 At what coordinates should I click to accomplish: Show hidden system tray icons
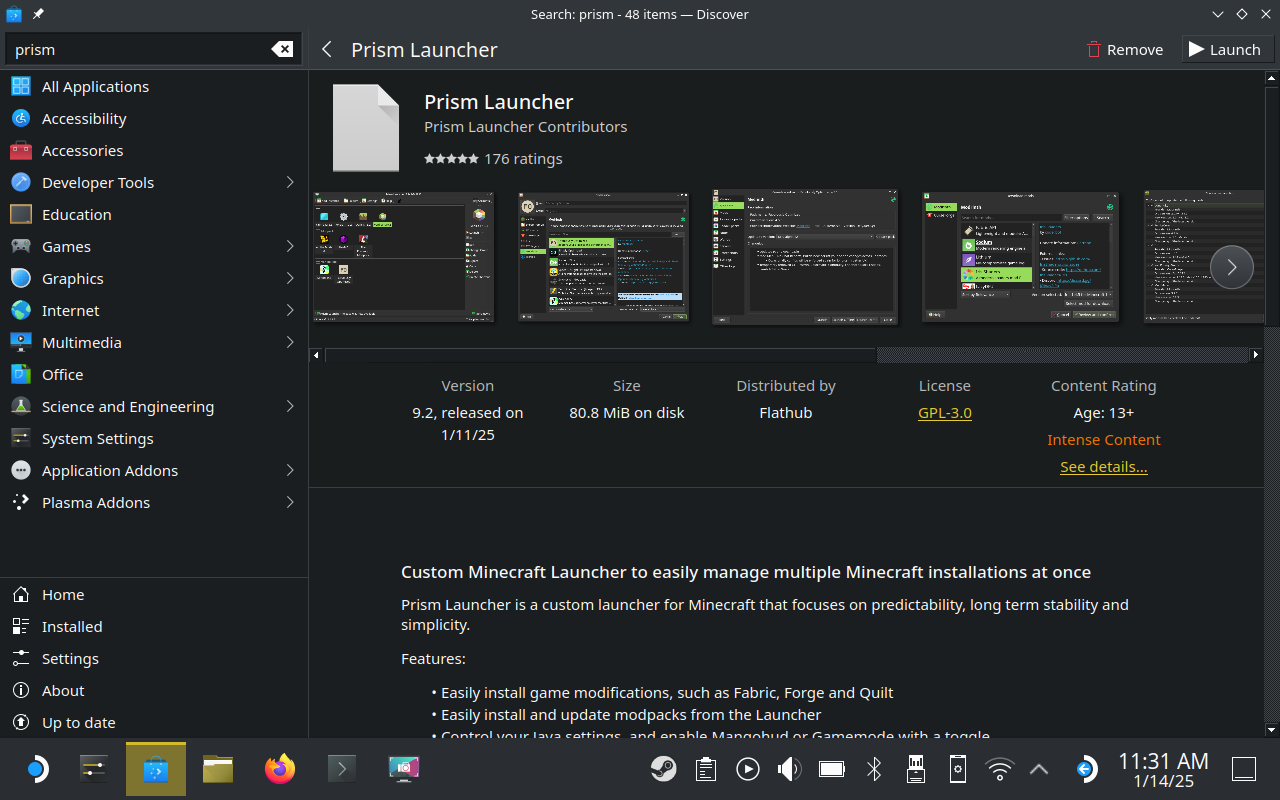[x=1039, y=769]
